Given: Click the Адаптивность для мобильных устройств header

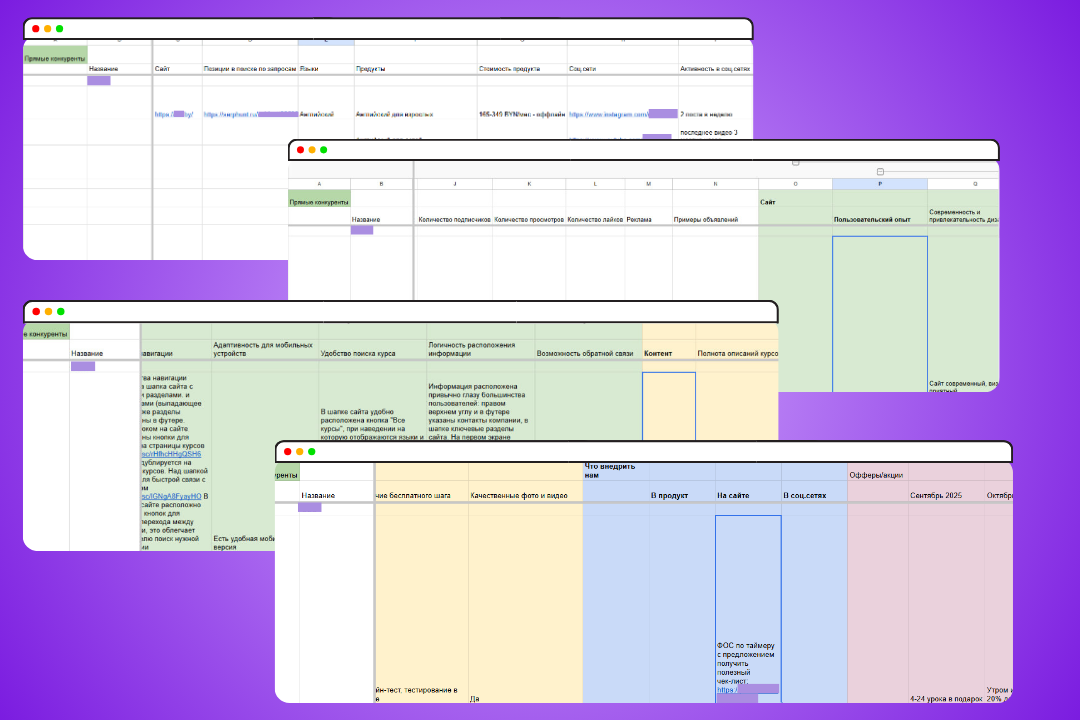Looking at the screenshot, I should click(264, 349).
